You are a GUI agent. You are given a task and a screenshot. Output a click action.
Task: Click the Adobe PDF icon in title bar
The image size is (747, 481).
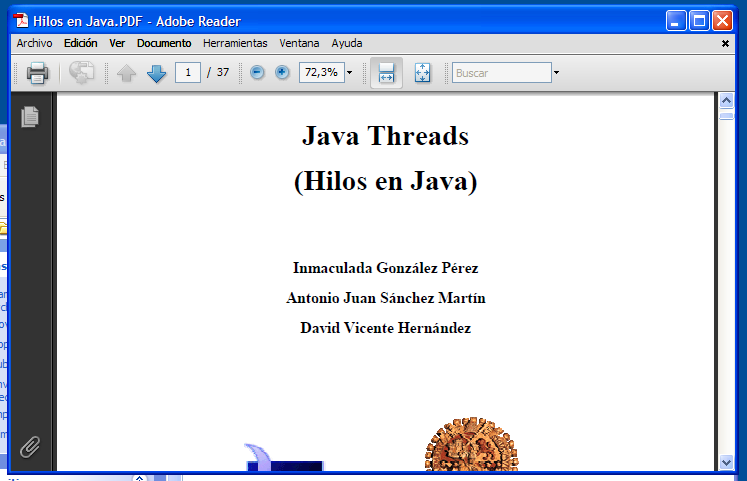(x=20, y=20)
